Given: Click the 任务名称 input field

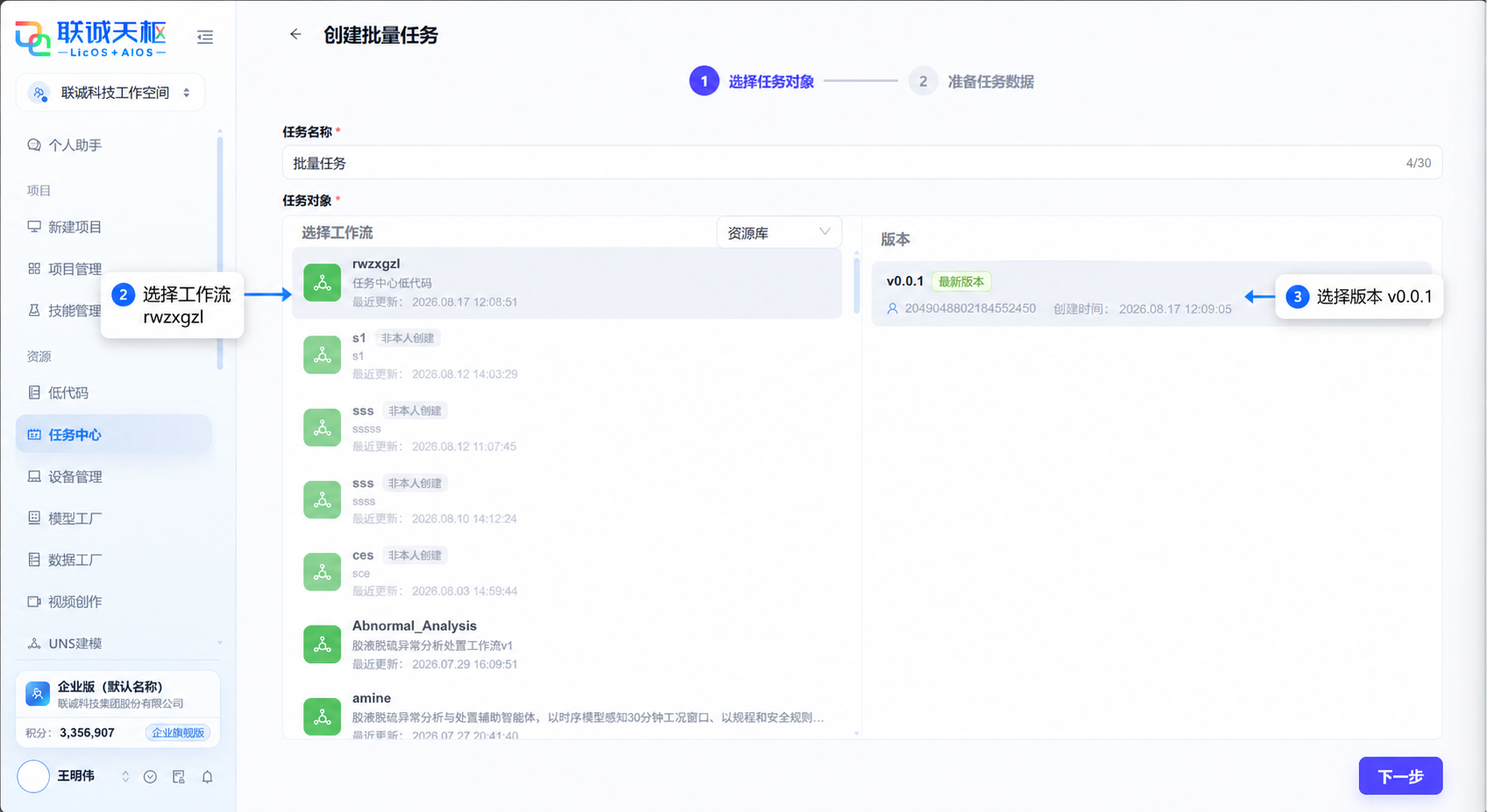Looking at the screenshot, I should [x=862, y=163].
